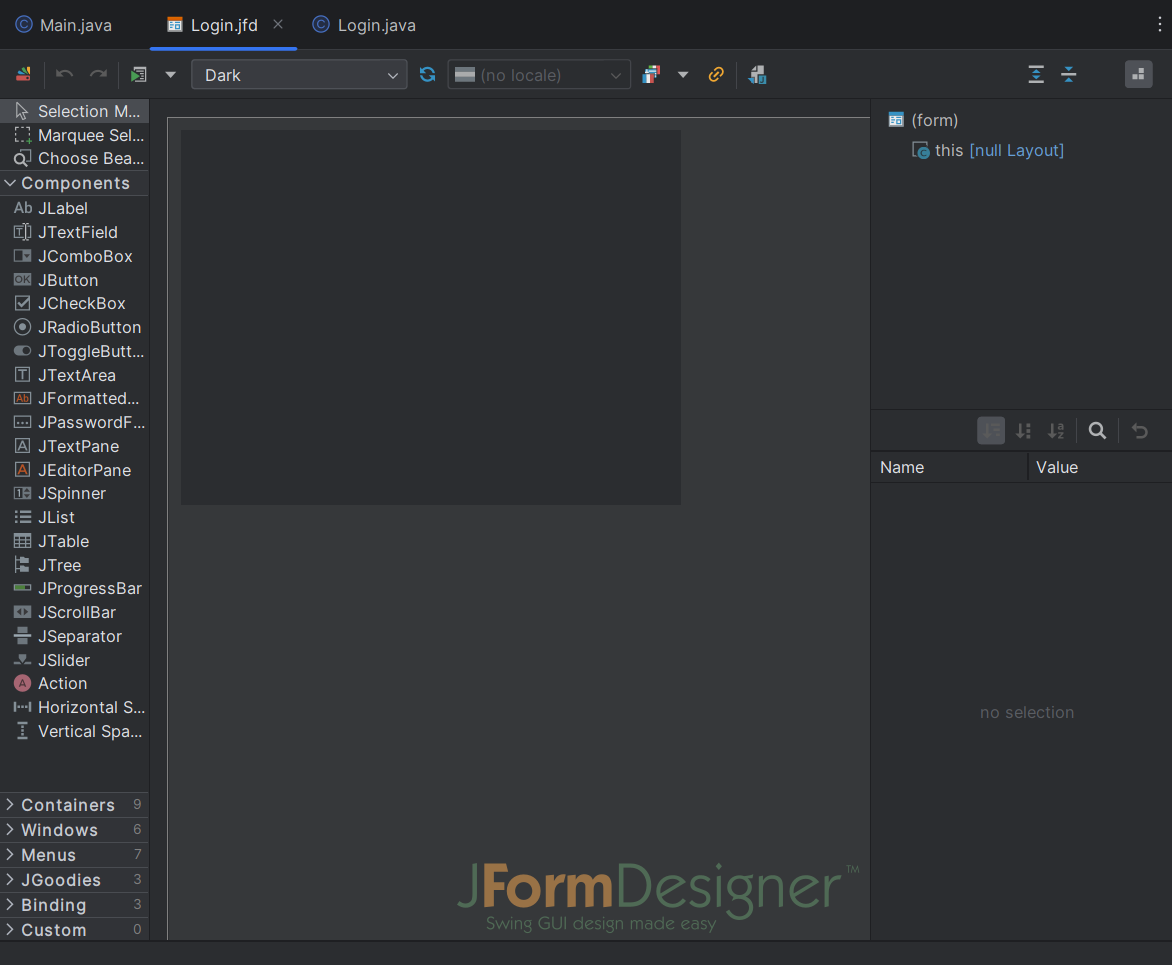The image size is (1172, 965).
Task: Pick JLabel from the palette
Action: point(75,209)
